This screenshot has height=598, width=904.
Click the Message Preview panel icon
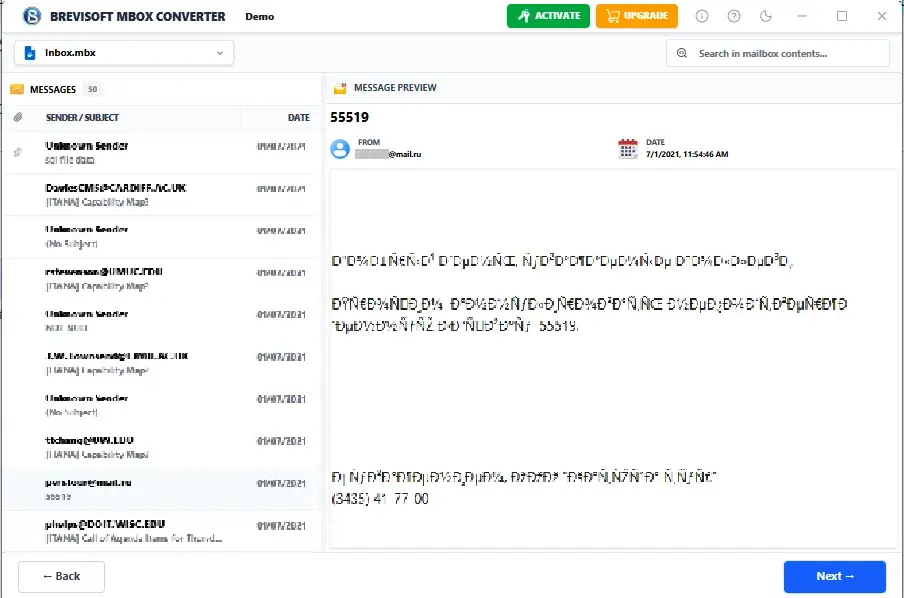[340, 88]
